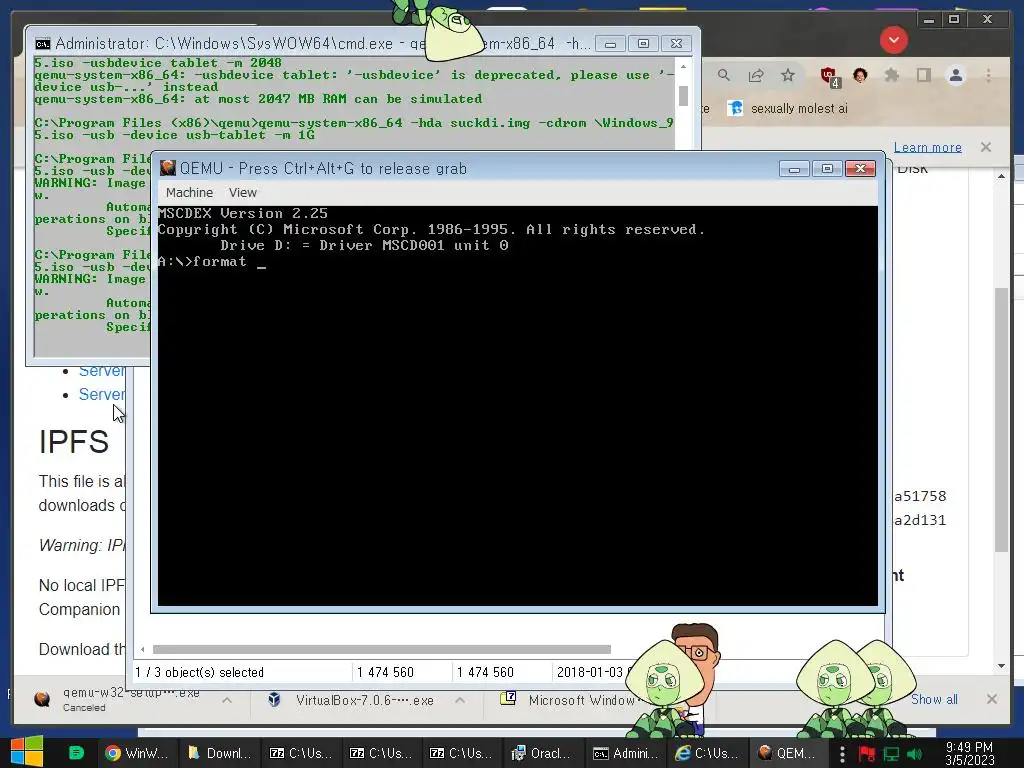Open the green chat app on the taskbar
This screenshot has width=1024, height=768.
click(x=76, y=753)
